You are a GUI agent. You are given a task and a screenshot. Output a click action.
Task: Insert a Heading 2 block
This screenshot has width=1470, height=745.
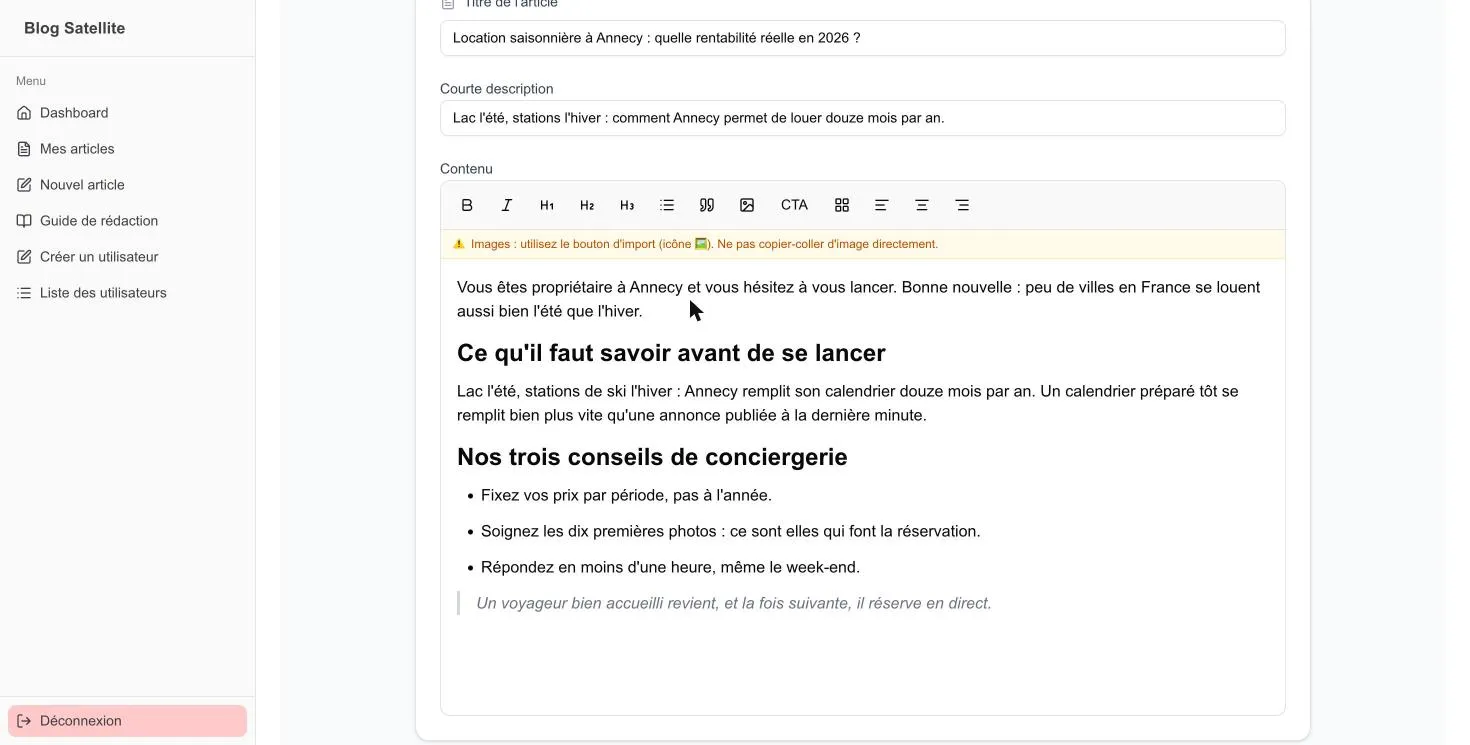tap(587, 205)
